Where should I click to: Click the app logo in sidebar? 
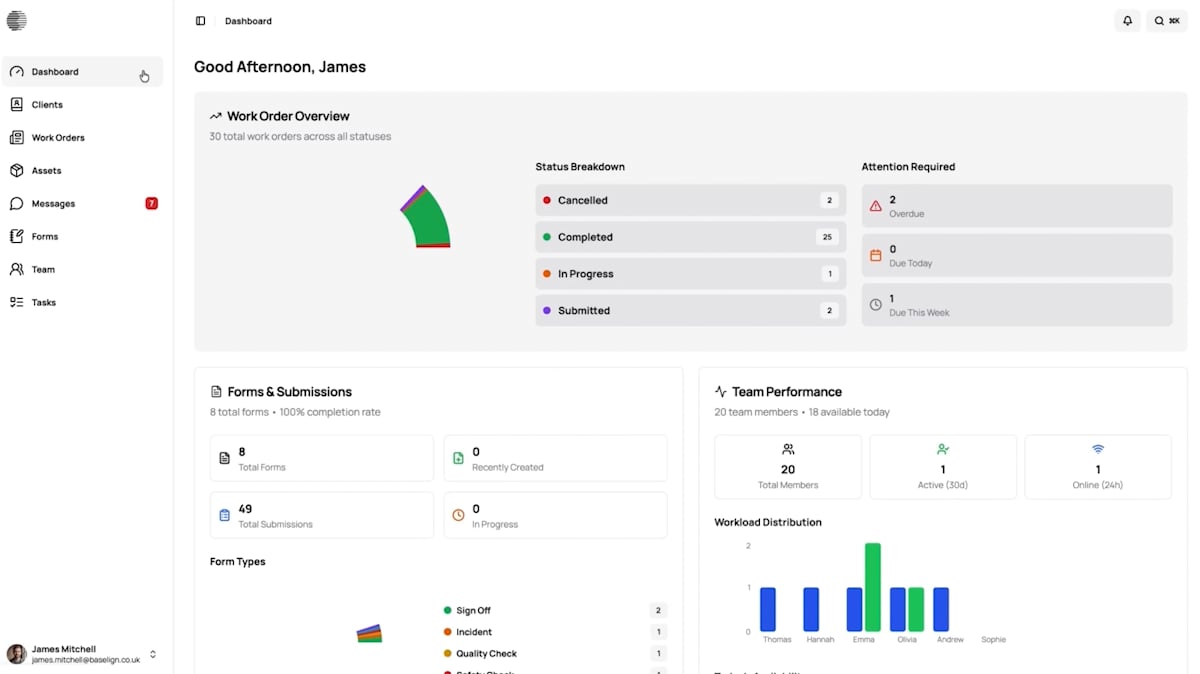(x=17, y=21)
